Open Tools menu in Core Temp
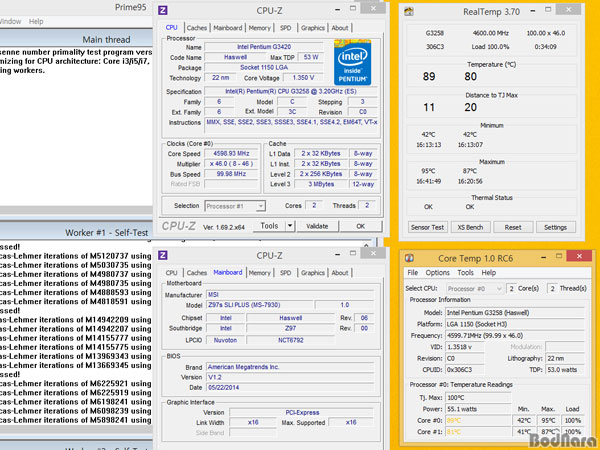The width and height of the screenshot is (600, 450). 465,272
